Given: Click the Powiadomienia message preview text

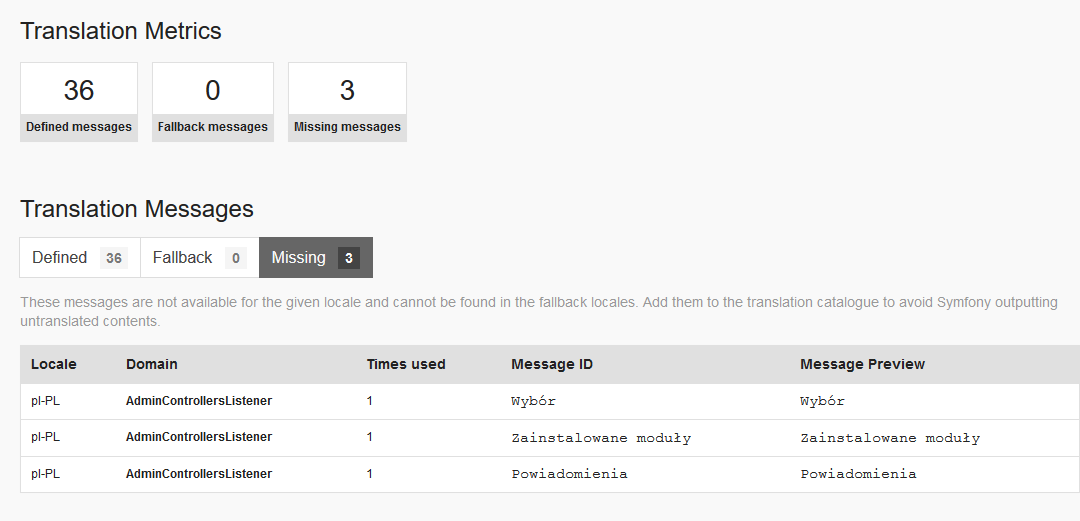Looking at the screenshot, I should point(858,474).
